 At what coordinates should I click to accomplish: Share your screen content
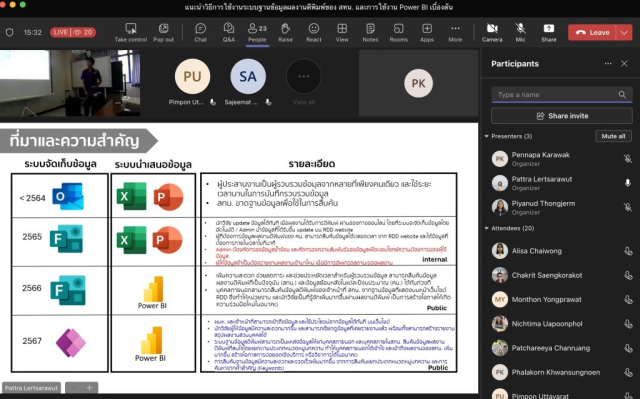[x=549, y=33]
